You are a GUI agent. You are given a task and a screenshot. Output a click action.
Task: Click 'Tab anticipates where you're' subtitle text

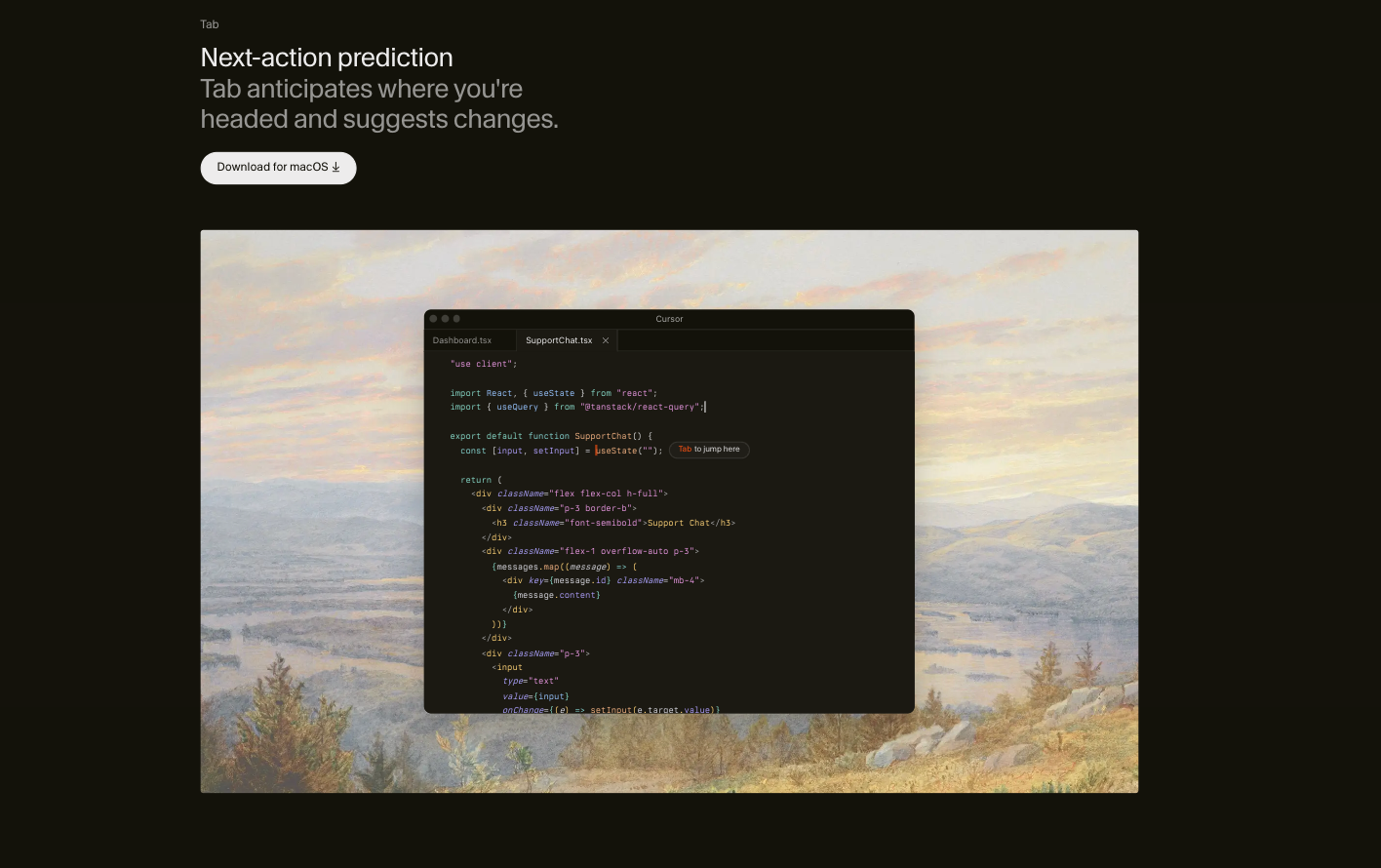click(x=362, y=89)
